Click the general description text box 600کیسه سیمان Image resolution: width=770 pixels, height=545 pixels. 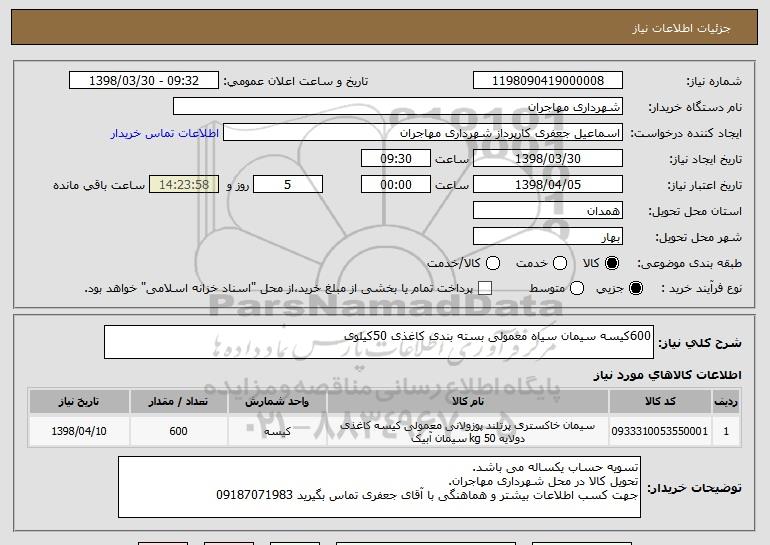[379, 342]
